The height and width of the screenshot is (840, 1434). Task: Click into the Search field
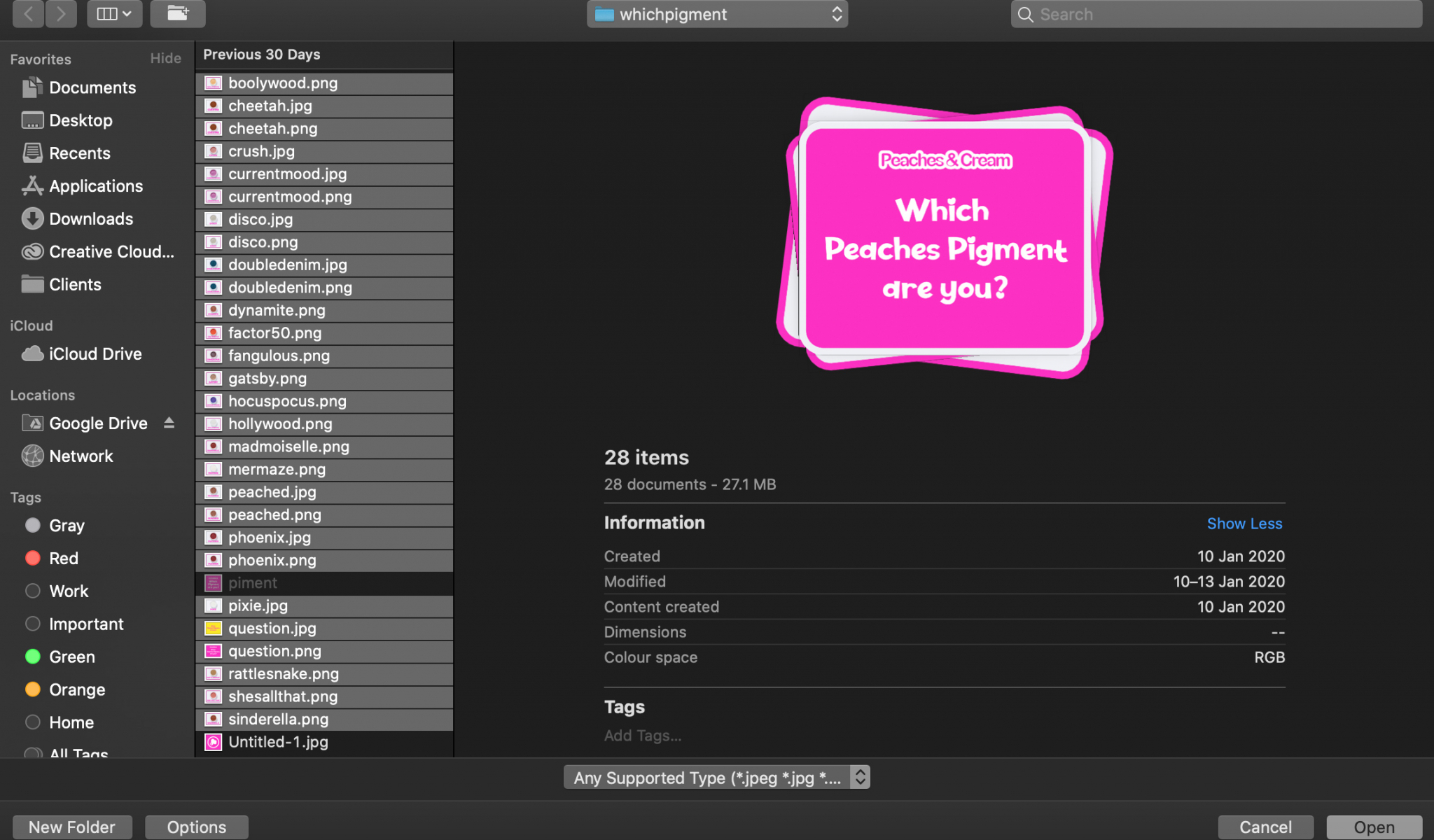pyautogui.click(x=1216, y=14)
